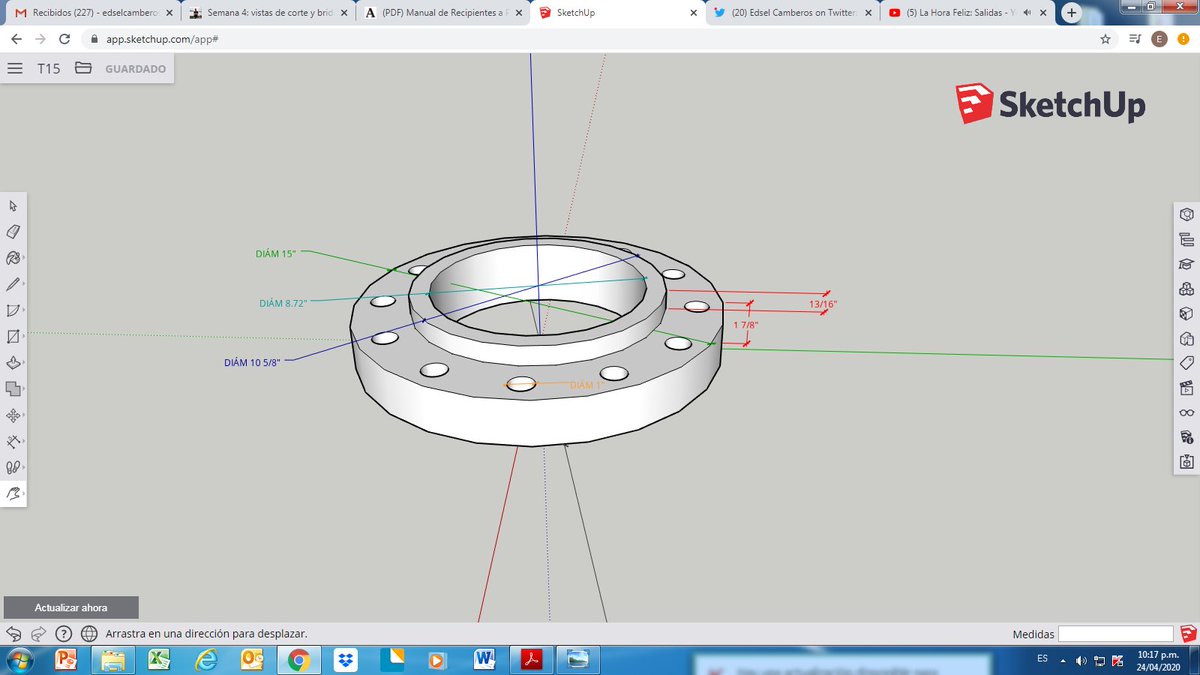Switch to La Hora Feliz YouTube tab
1200x675 pixels.
click(966, 13)
